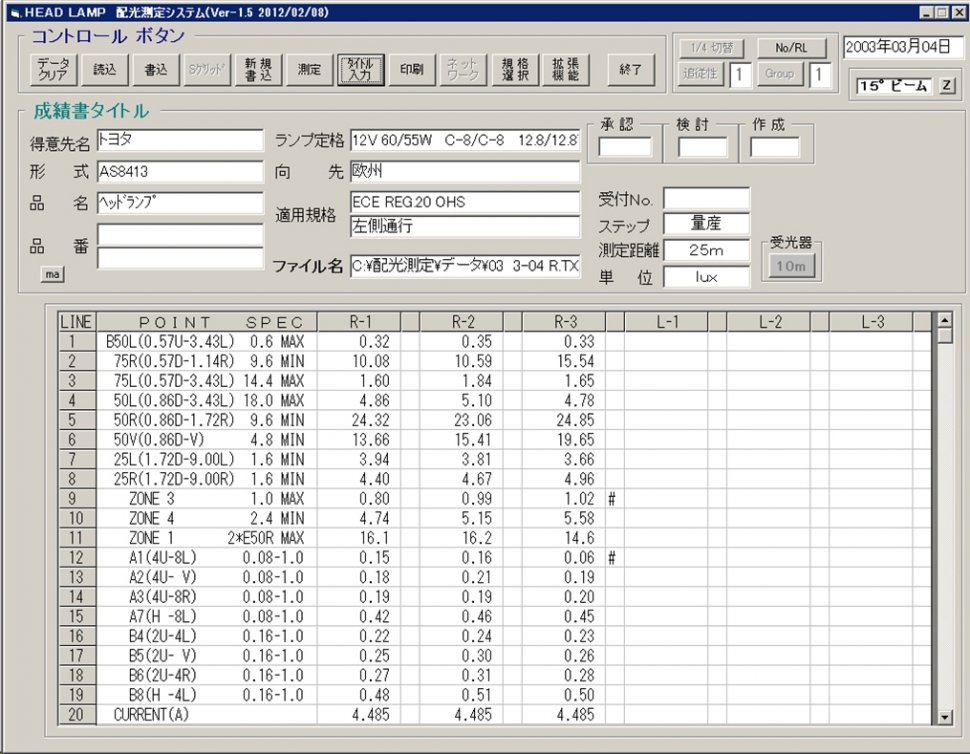Image resolution: width=970 pixels, height=754 pixels.
Task: Click the ZONE 1 row label
Action: tap(152, 538)
